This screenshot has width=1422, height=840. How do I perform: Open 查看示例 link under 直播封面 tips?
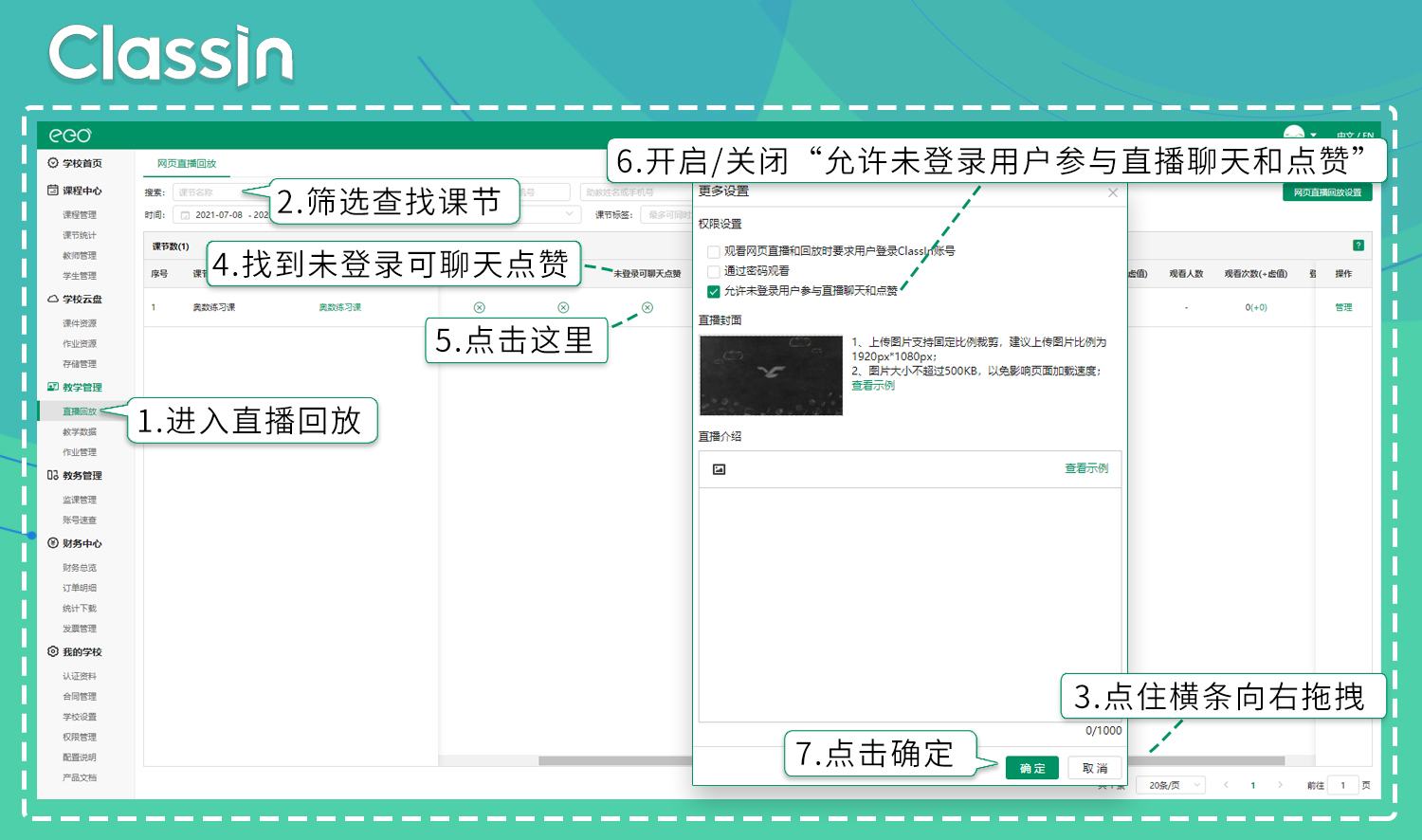click(x=872, y=386)
